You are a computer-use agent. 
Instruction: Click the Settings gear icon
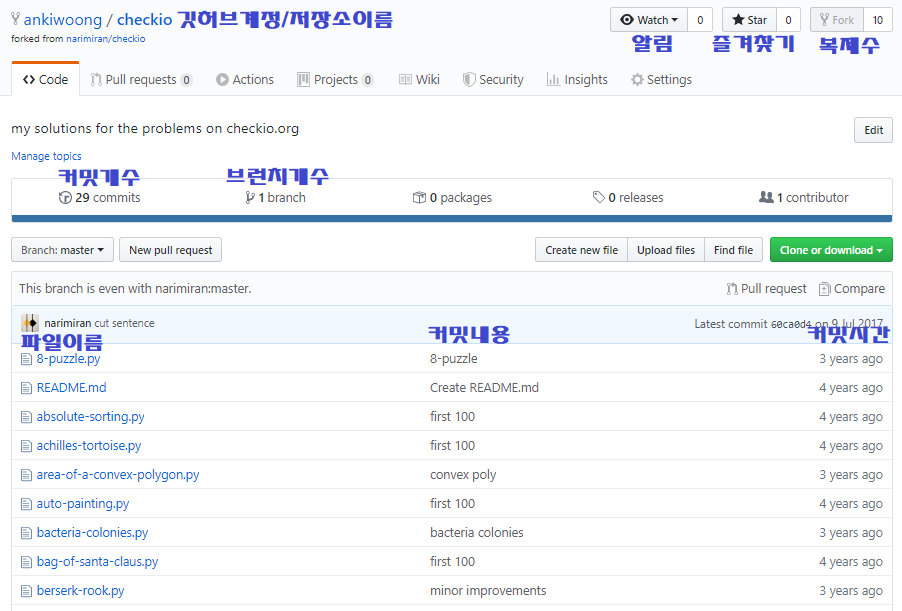(x=637, y=79)
